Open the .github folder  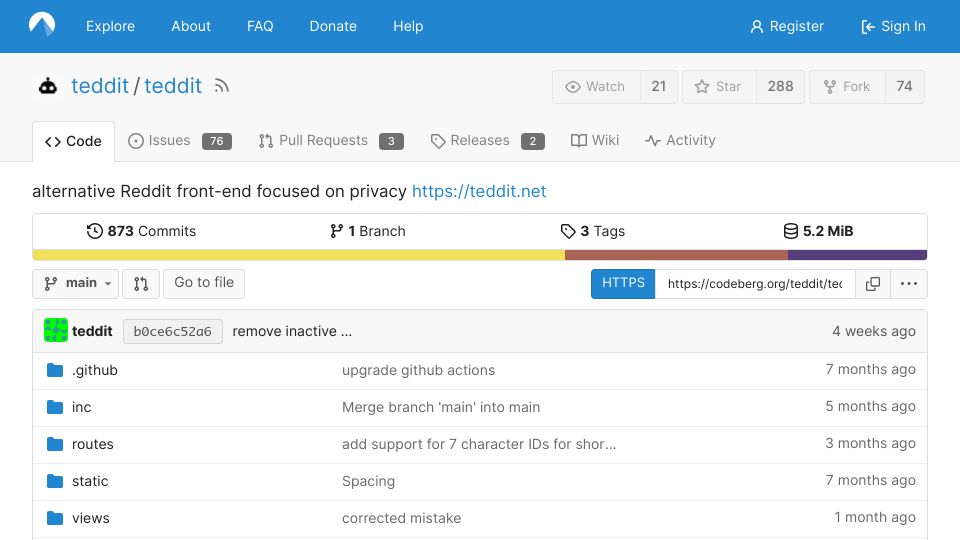pos(94,370)
